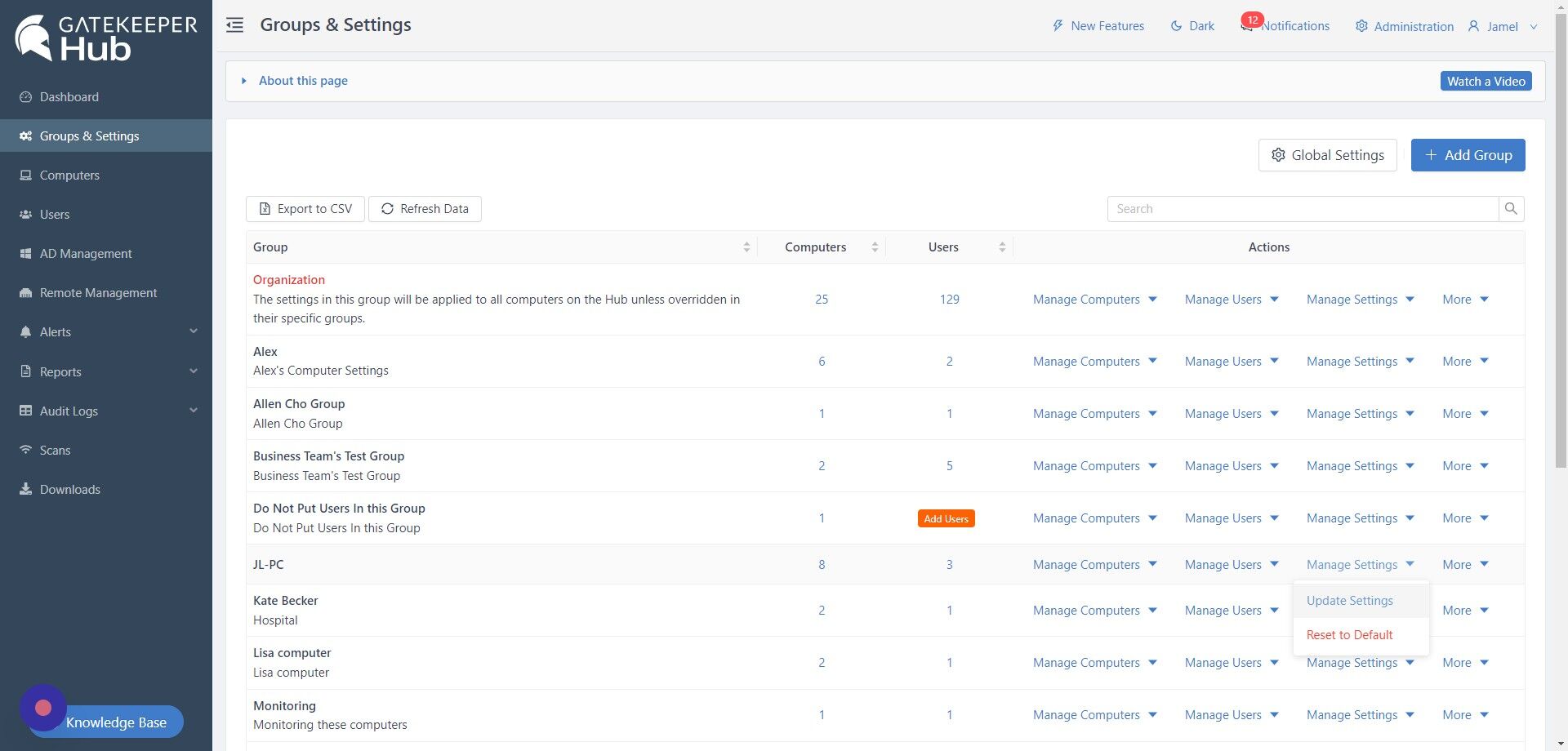This screenshot has width=1568, height=751.
Task: Click the Computers laptop icon in sidebar
Action: click(x=25, y=175)
